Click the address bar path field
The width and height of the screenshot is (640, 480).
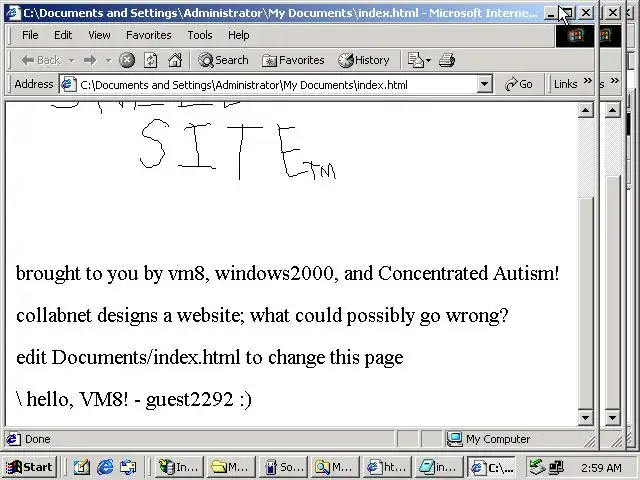tap(278, 85)
